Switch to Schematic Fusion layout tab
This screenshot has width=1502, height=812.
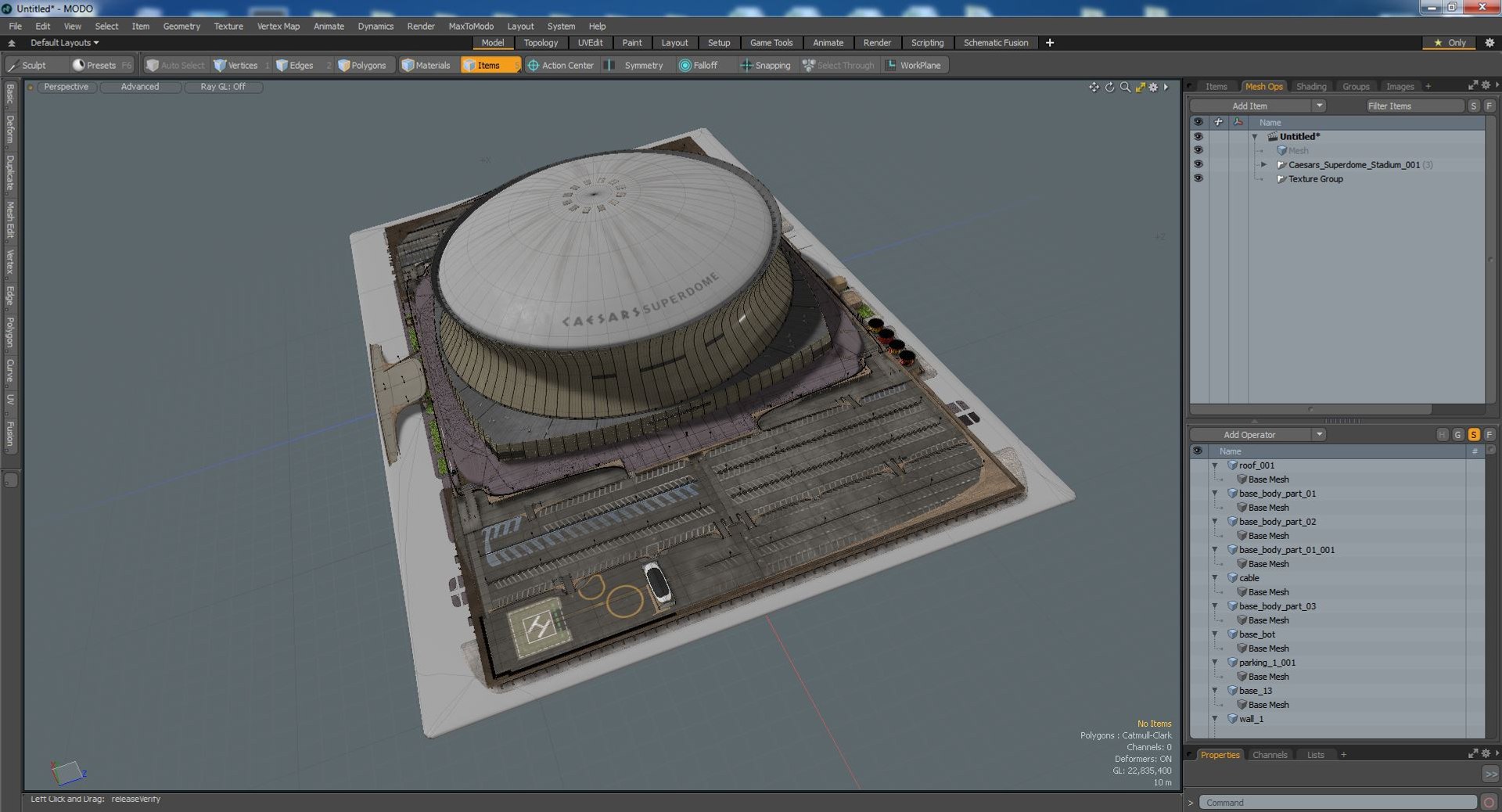click(x=995, y=43)
